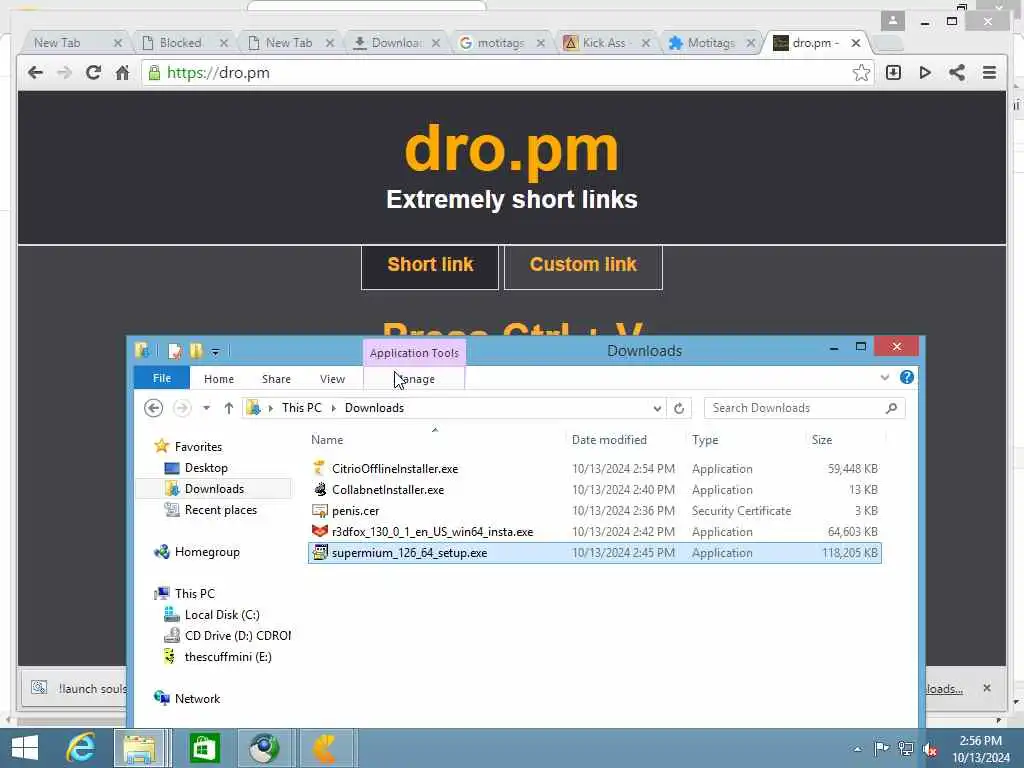Click the green padlock site info

tap(153, 72)
